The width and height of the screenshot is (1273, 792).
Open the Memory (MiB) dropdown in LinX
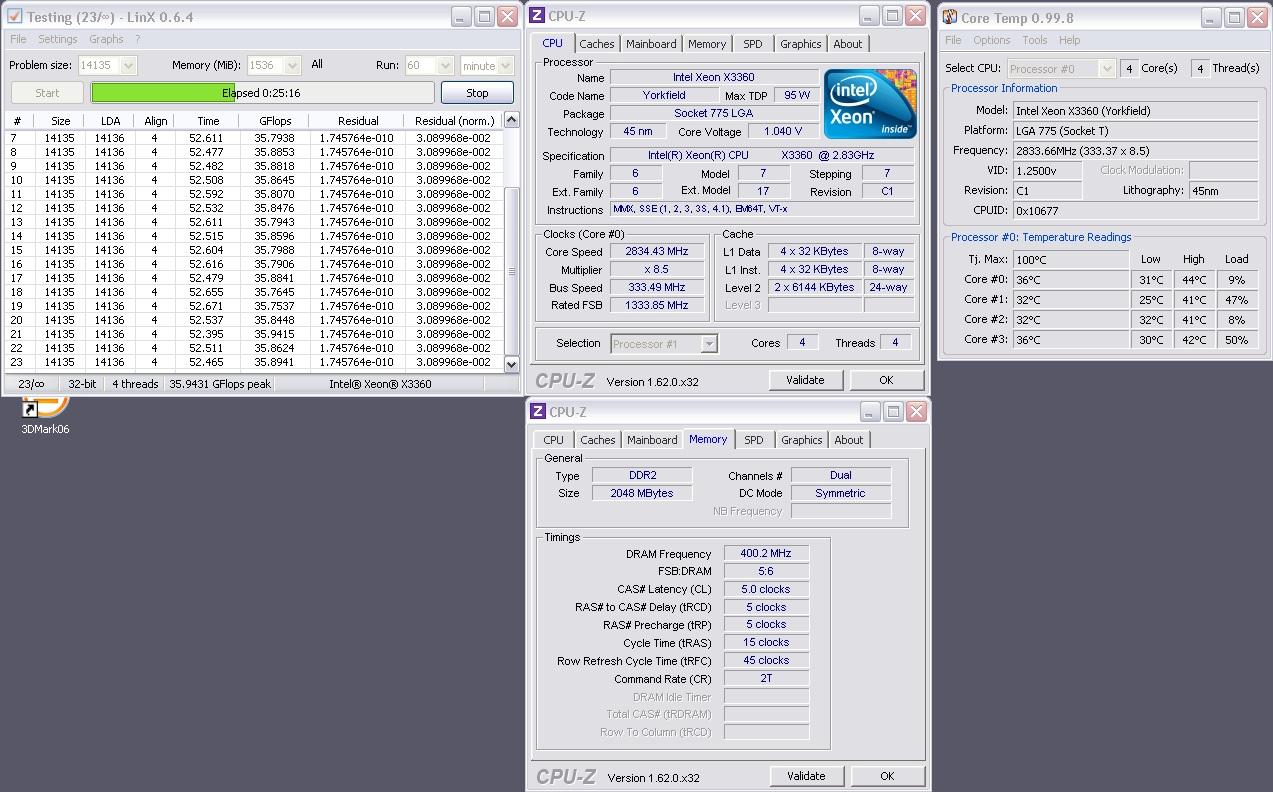[292, 65]
